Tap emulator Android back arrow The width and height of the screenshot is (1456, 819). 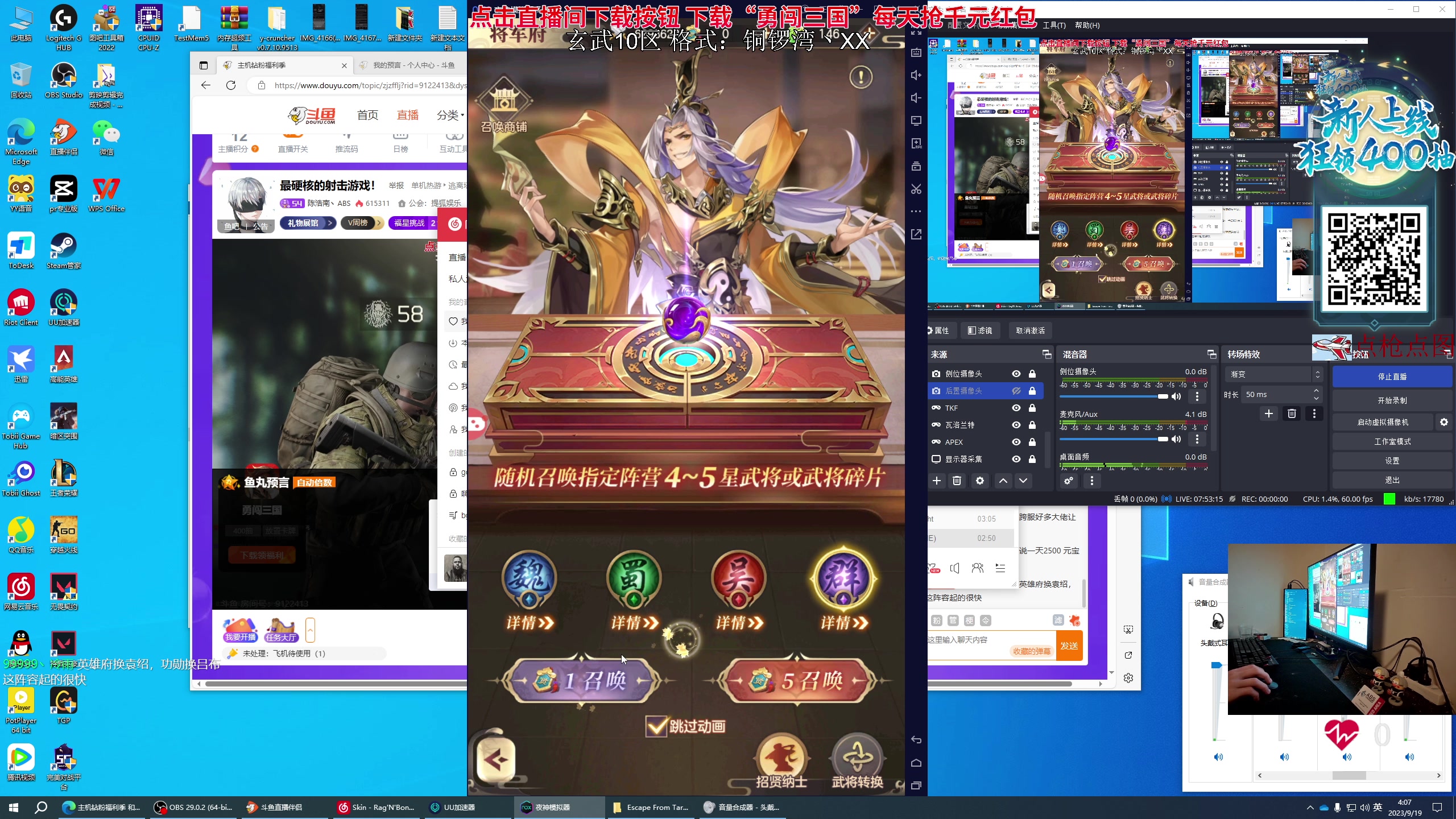pos(916,740)
